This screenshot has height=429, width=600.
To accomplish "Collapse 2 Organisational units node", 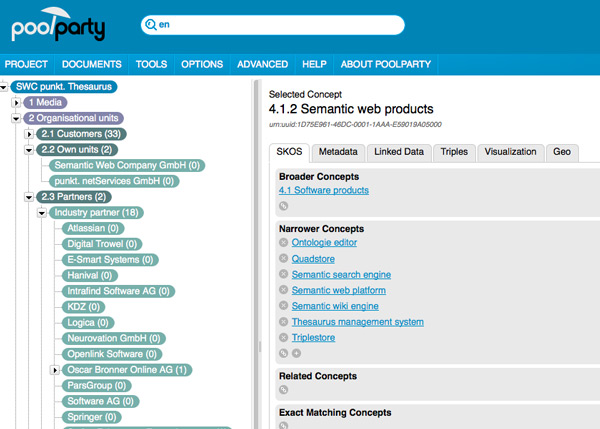I will tap(16, 118).
